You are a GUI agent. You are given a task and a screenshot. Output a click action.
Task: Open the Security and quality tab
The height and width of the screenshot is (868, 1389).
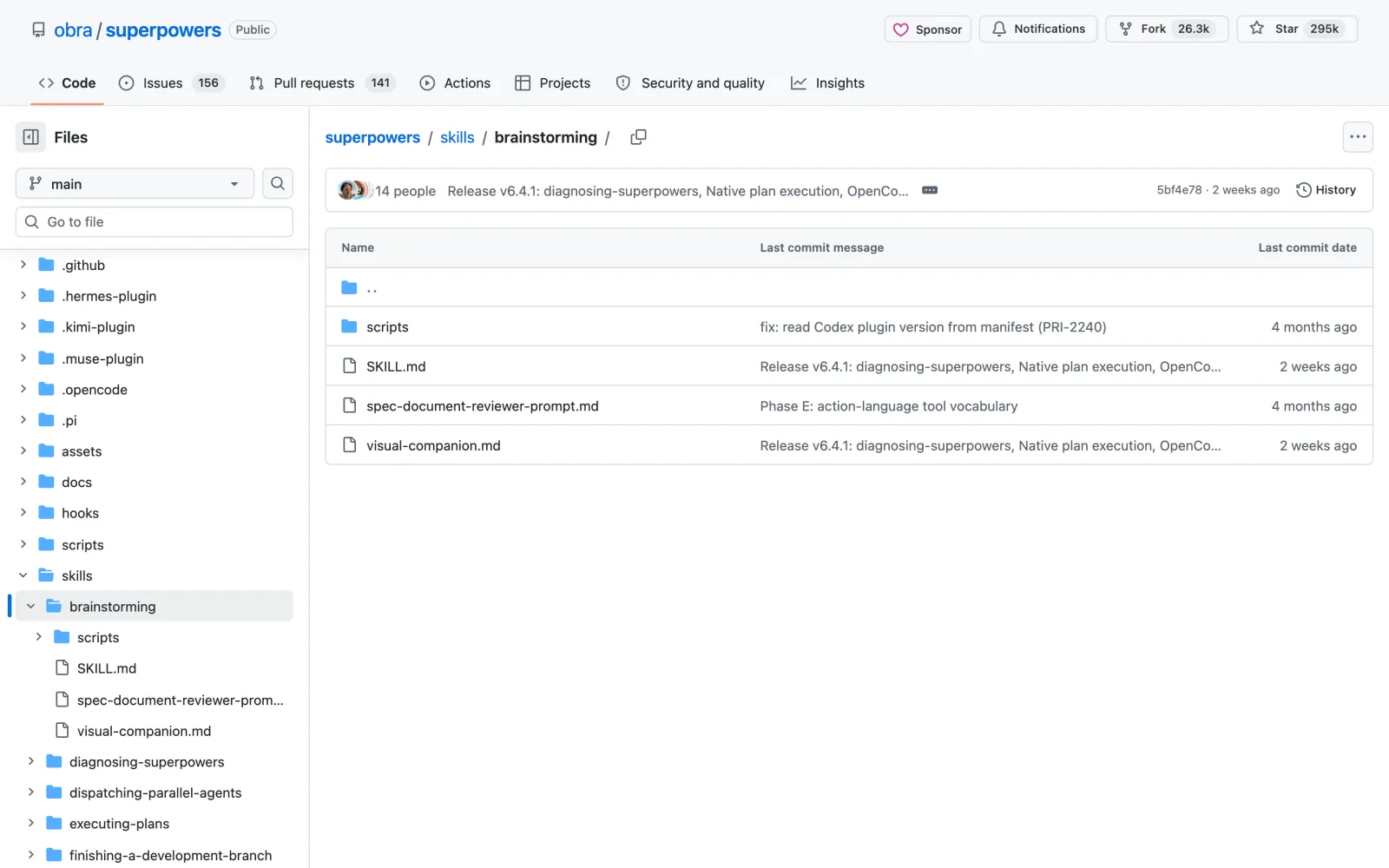click(690, 83)
